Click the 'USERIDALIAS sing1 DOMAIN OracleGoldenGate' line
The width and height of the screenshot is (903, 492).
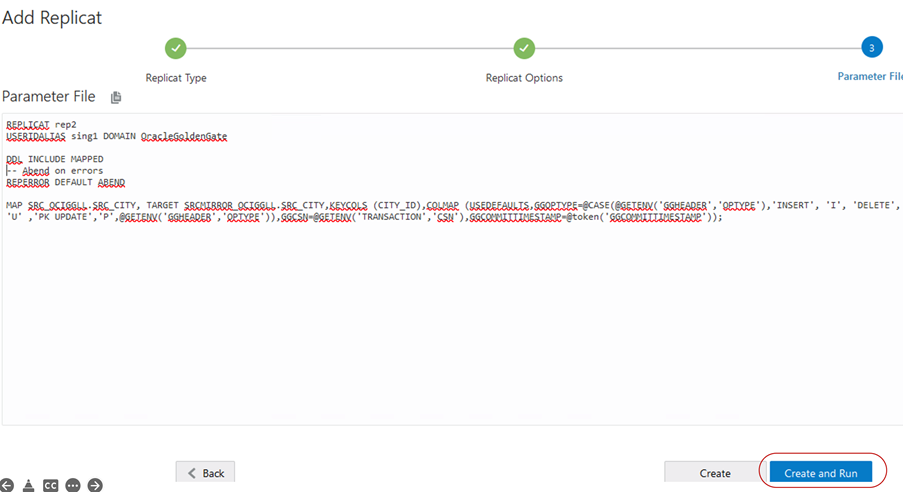coord(117,136)
